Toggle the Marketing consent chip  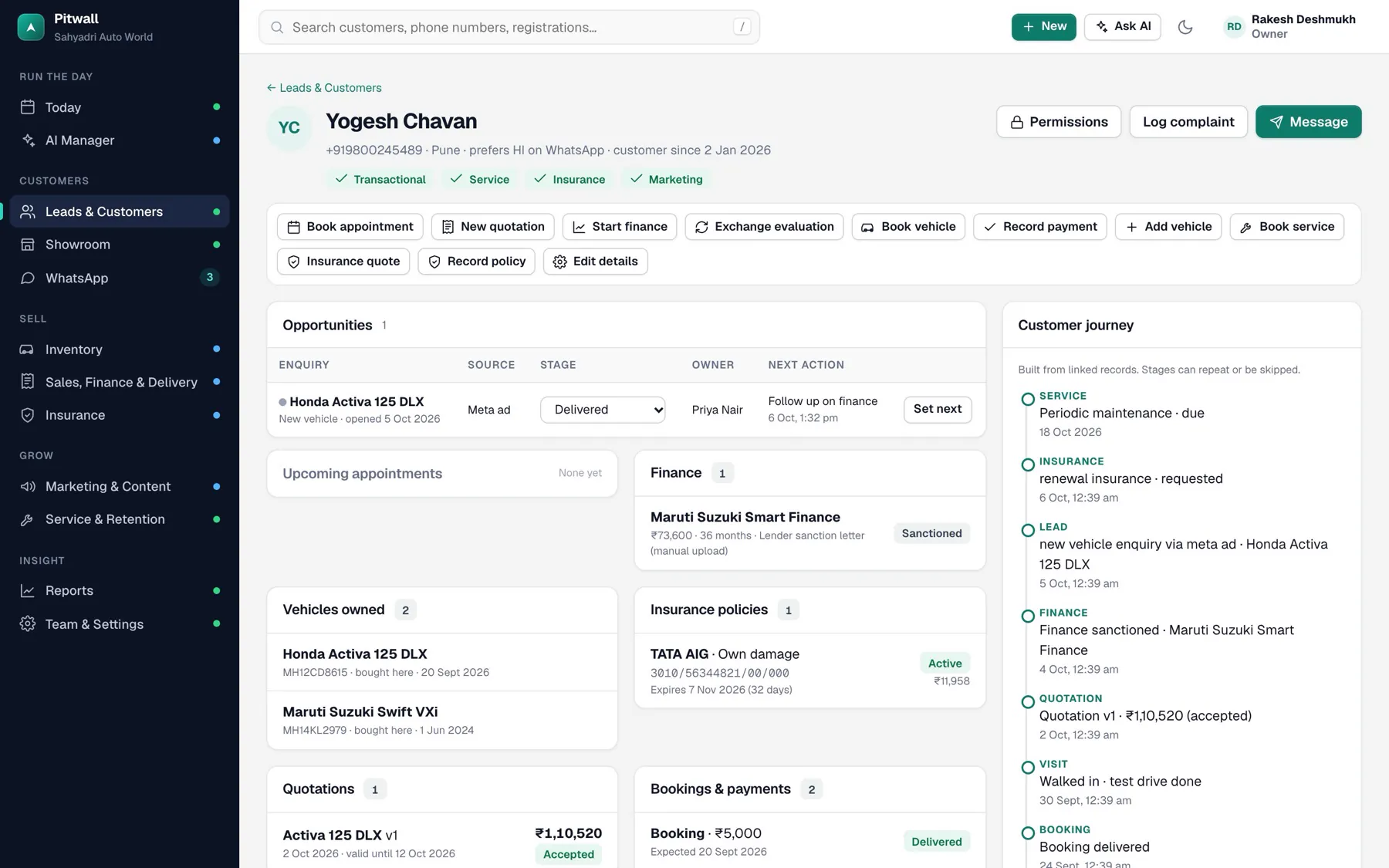coord(666,179)
